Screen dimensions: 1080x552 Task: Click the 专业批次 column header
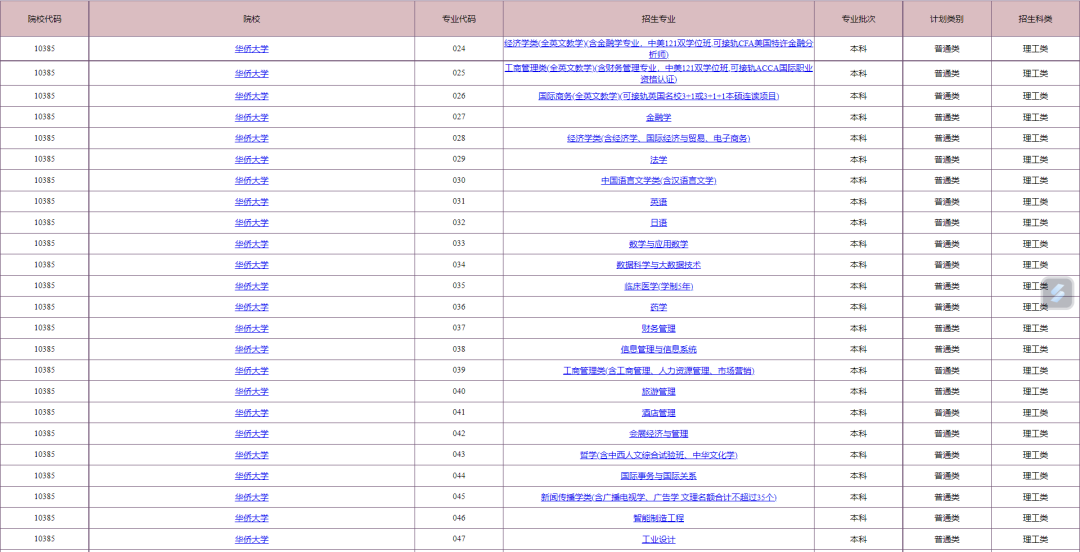pos(858,19)
